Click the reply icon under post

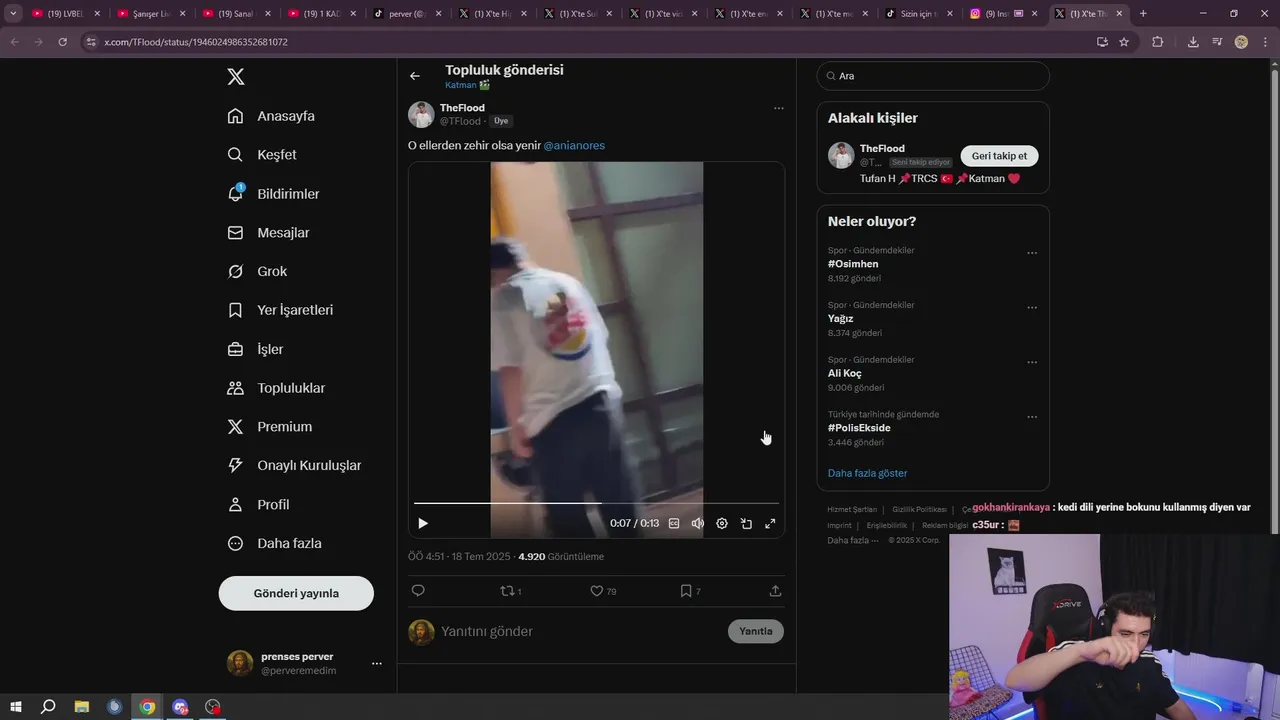[418, 591]
